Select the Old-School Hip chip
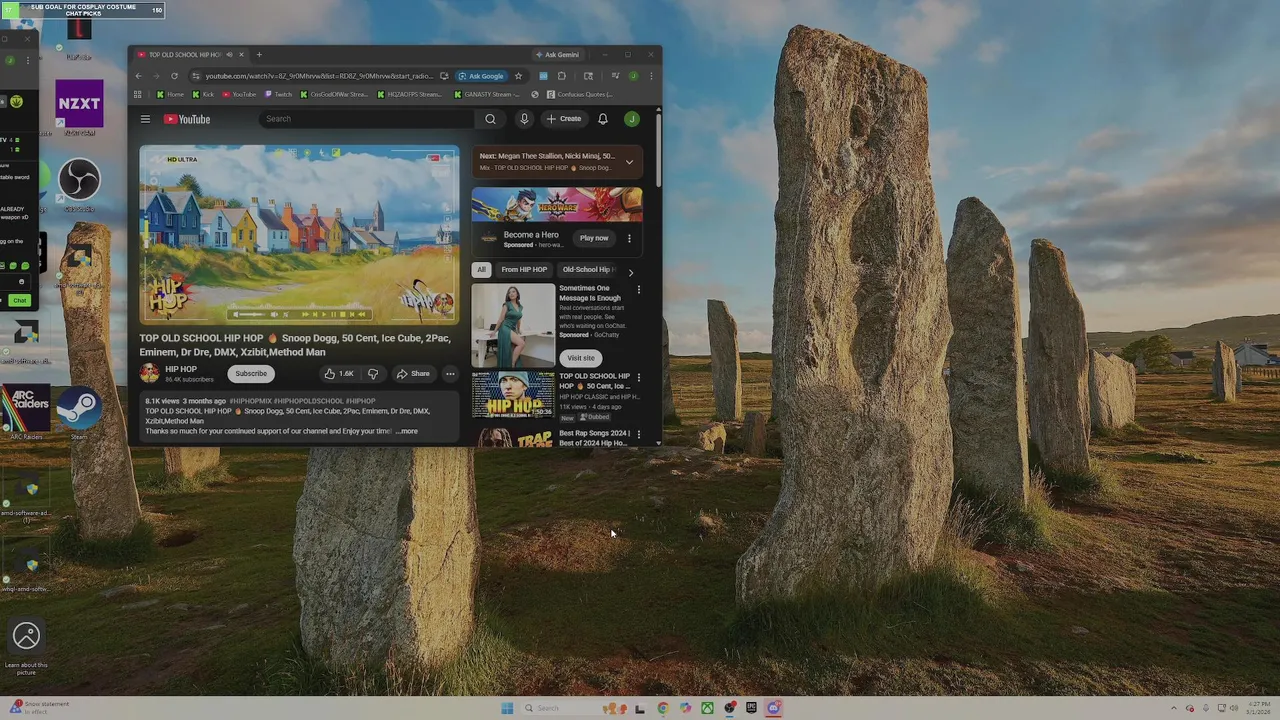Viewport: 1280px width, 720px height. pos(587,269)
